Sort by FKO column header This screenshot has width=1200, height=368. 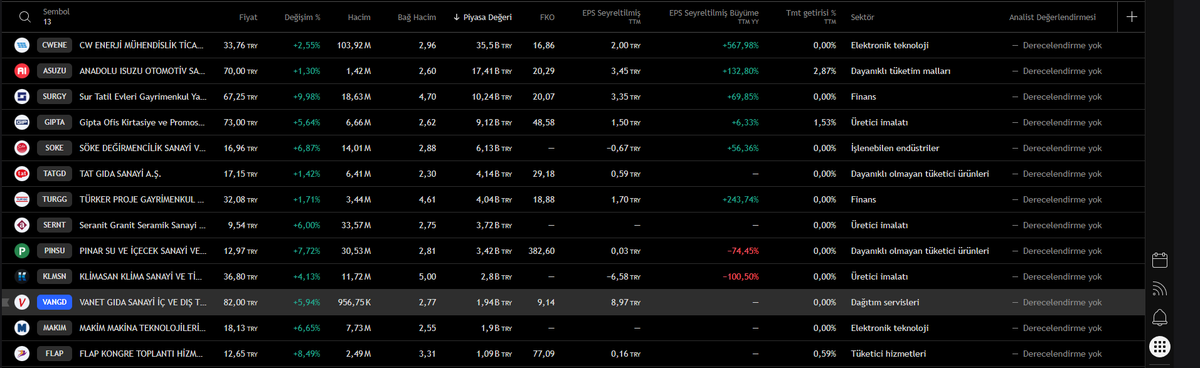tap(547, 17)
